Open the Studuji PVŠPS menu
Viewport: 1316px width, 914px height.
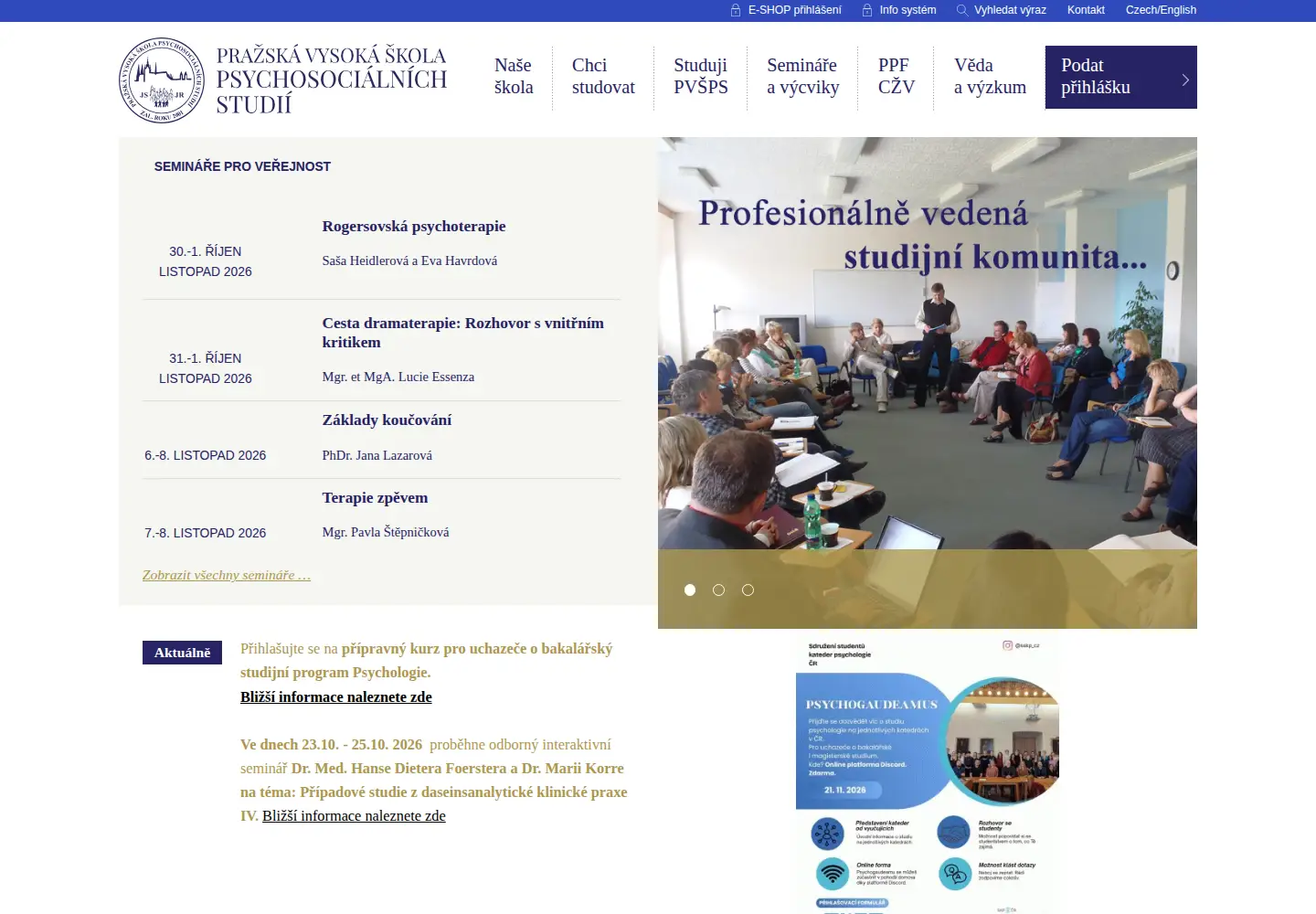pyautogui.click(x=701, y=77)
